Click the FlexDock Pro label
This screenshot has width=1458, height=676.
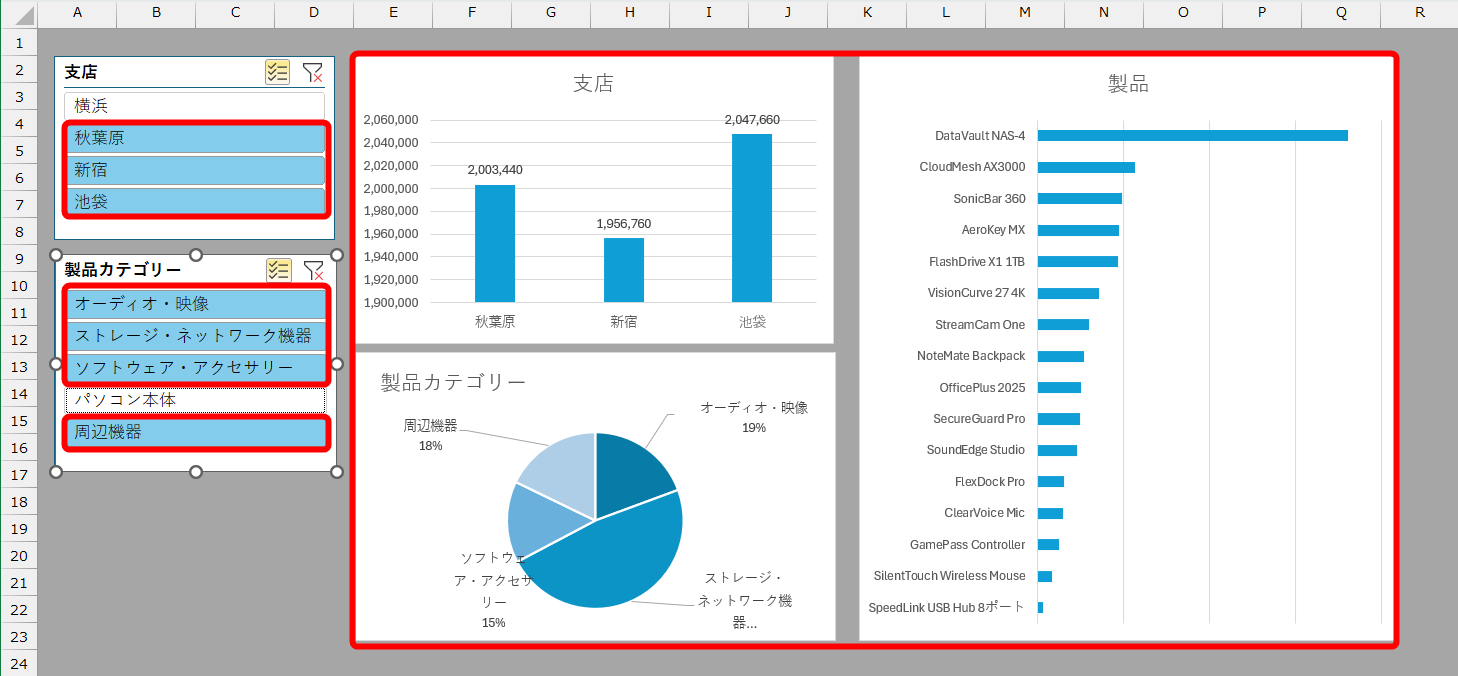click(990, 482)
